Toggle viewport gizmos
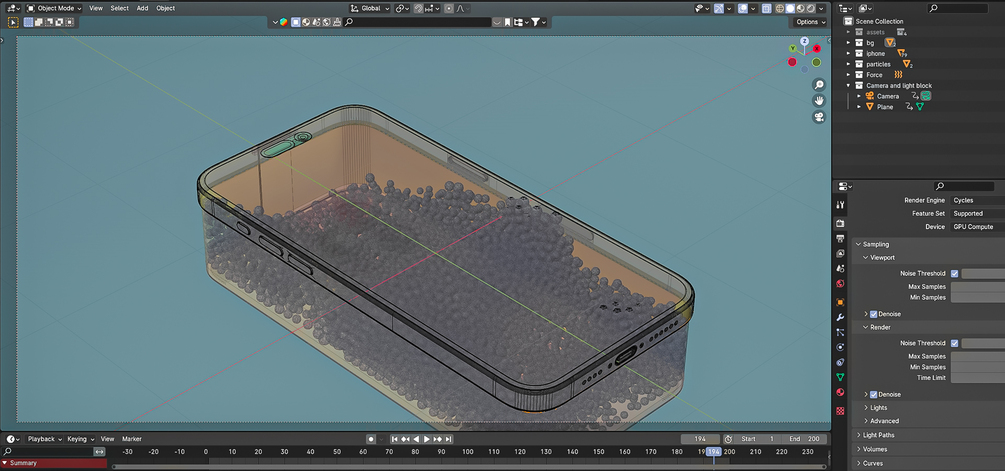Screen dimensions: 1005x471 point(718,8)
